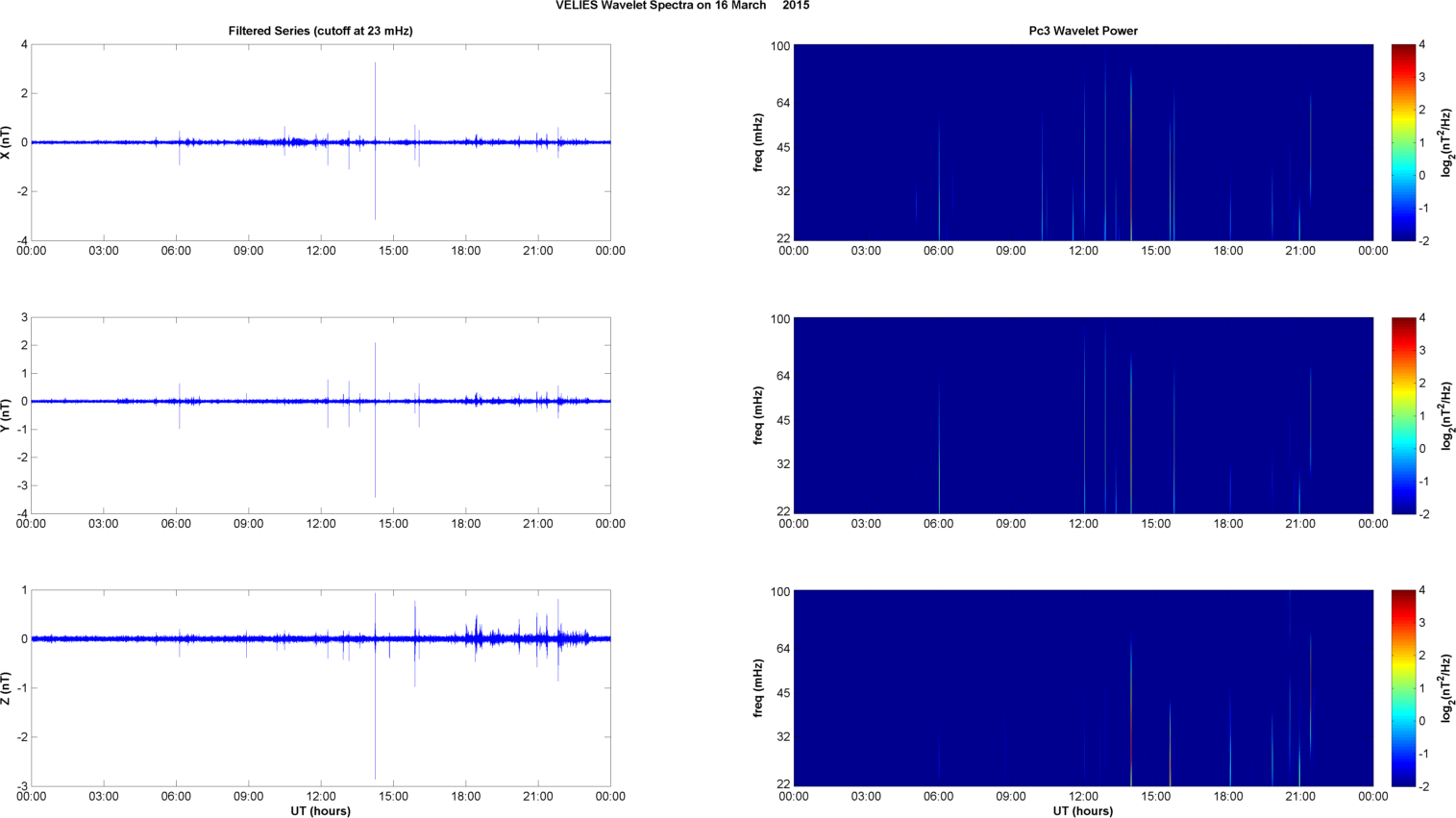Click the '100' frequency tick of the top spectrogram
Image resolution: width=1456 pixels, height=818 pixels.
pyautogui.click(x=779, y=46)
